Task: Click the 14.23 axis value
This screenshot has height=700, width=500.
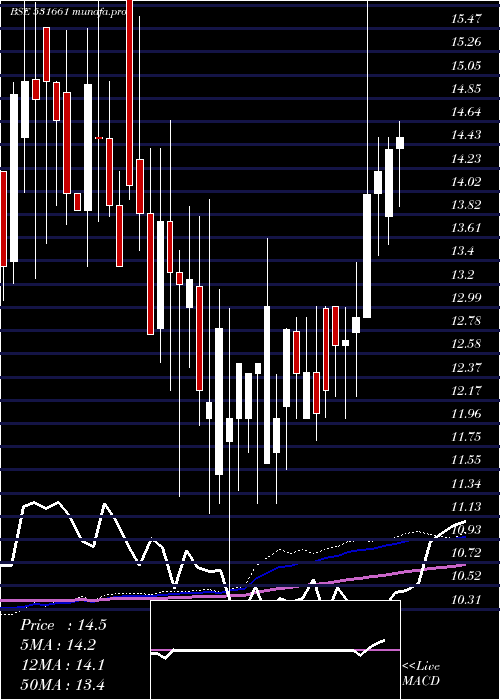Action: click(x=467, y=158)
